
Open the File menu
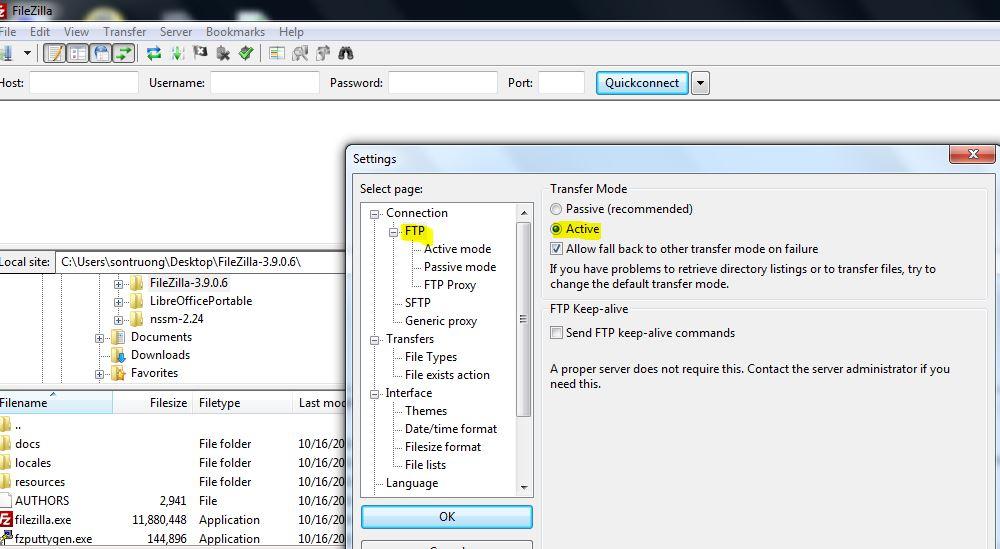click(x=8, y=31)
